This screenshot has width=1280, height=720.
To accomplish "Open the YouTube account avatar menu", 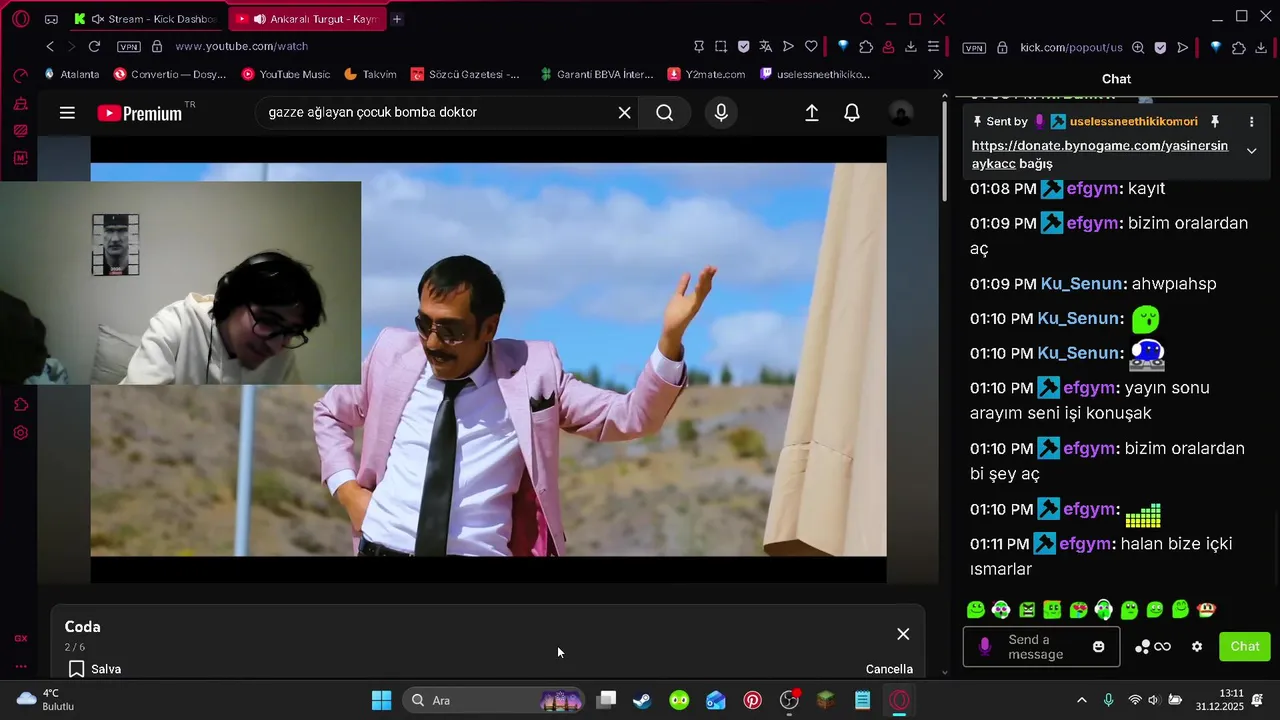I will [901, 113].
